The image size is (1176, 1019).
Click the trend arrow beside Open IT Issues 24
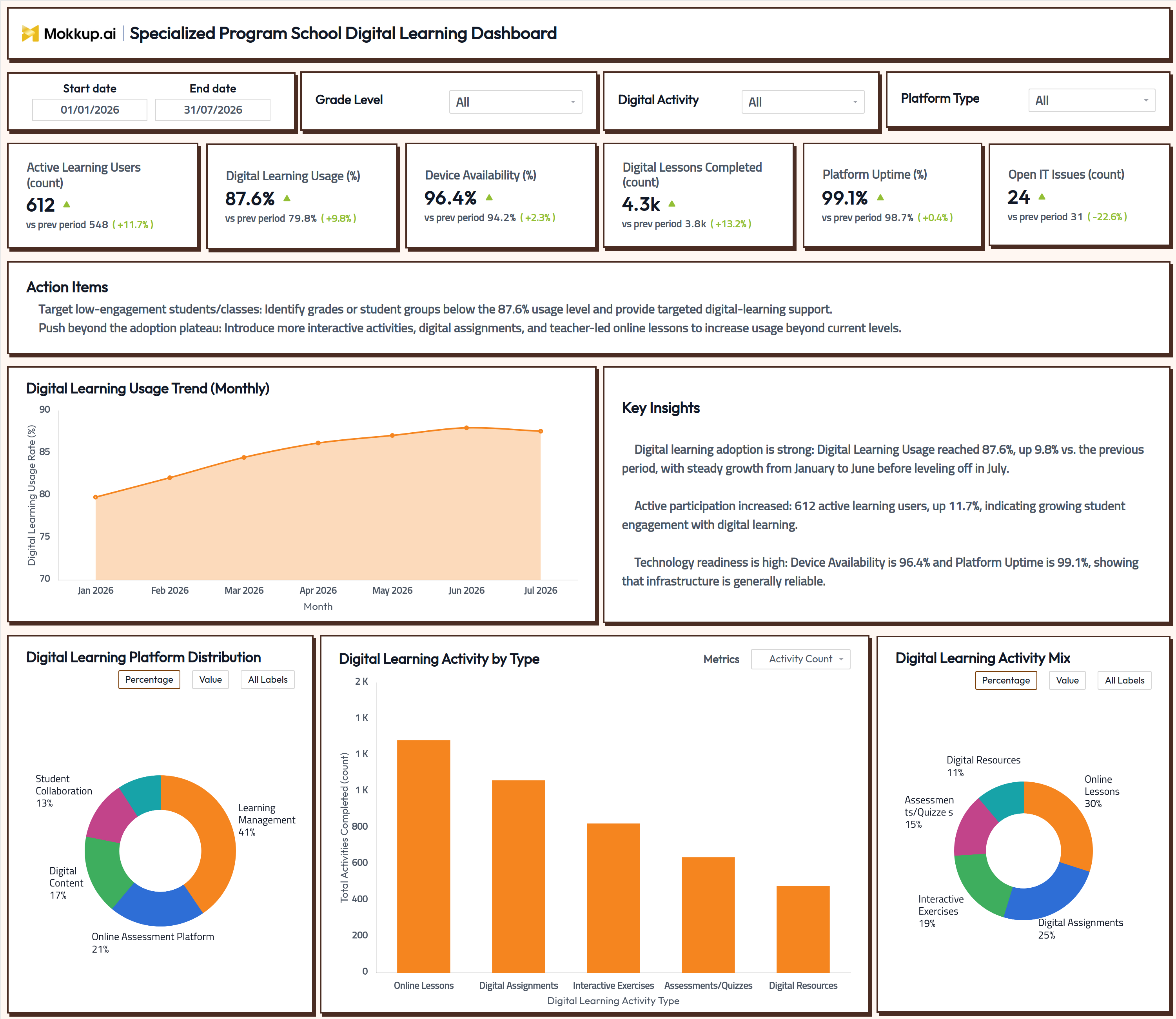(x=1042, y=196)
